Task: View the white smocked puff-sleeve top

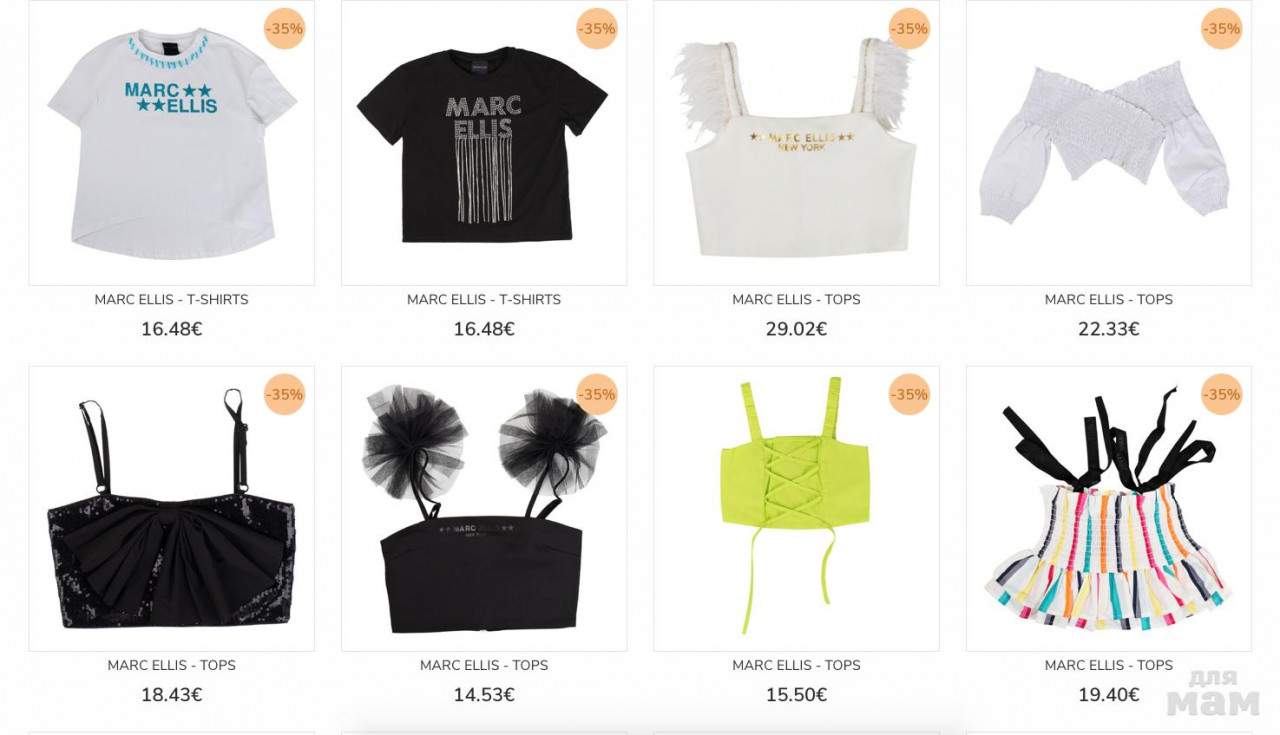Action: point(1109,143)
